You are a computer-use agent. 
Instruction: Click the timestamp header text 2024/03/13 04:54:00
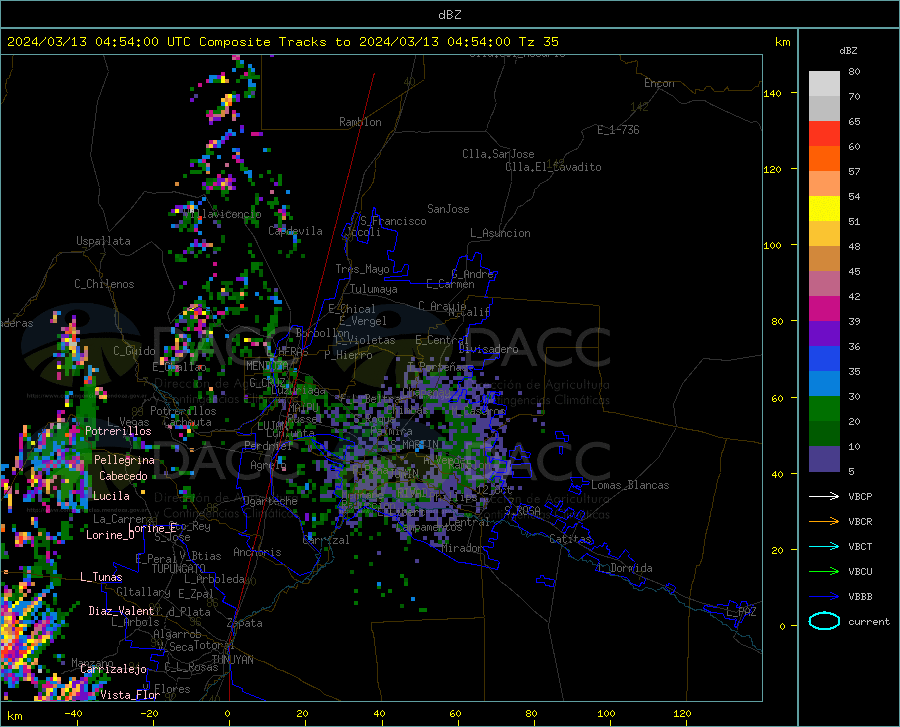point(83,42)
